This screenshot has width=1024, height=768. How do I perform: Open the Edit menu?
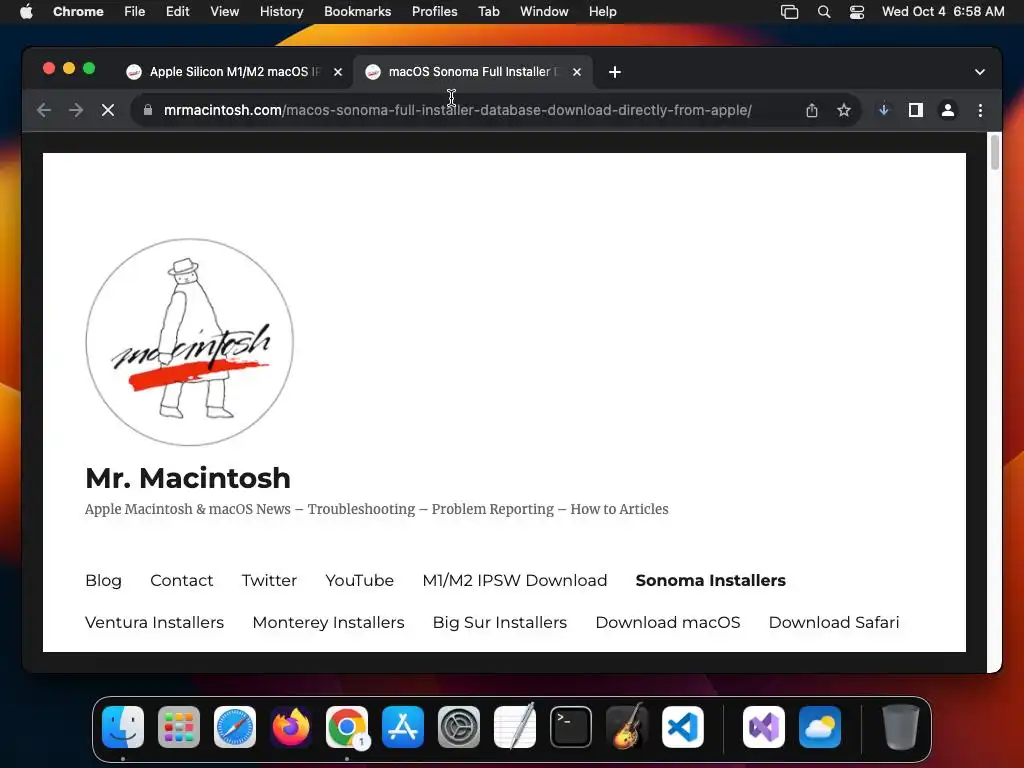(178, 12)
